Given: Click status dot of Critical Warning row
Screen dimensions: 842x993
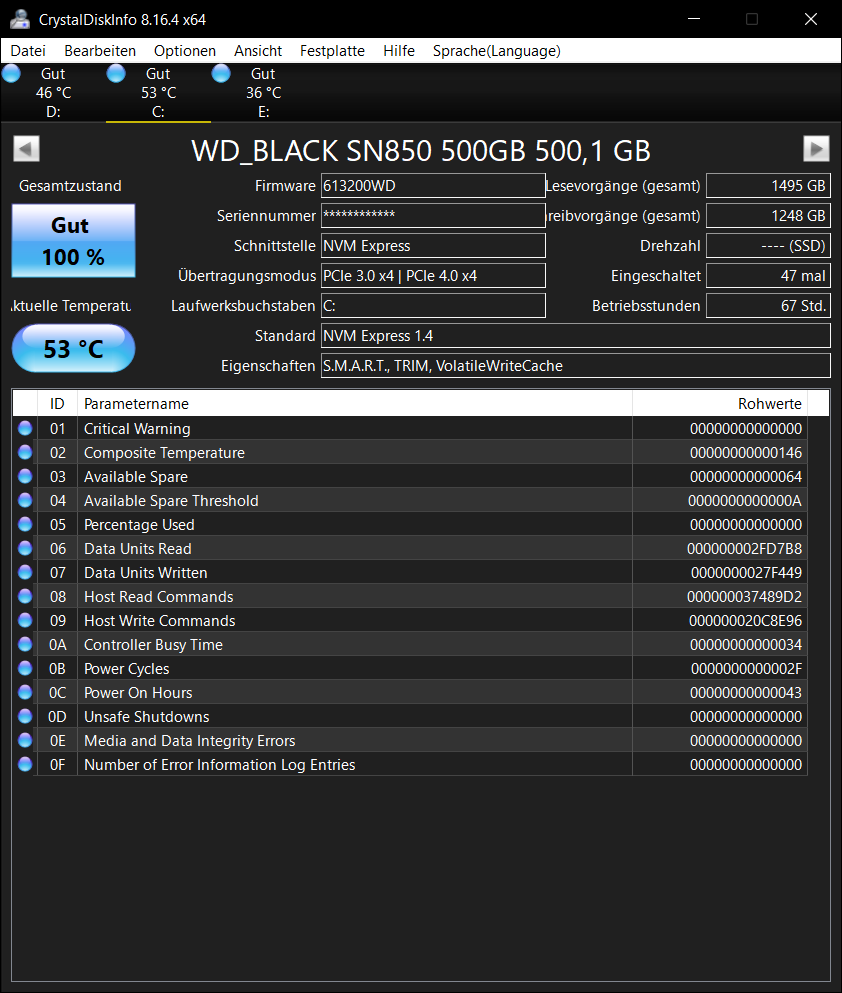Looking at the screenshot, I should 25,428.
